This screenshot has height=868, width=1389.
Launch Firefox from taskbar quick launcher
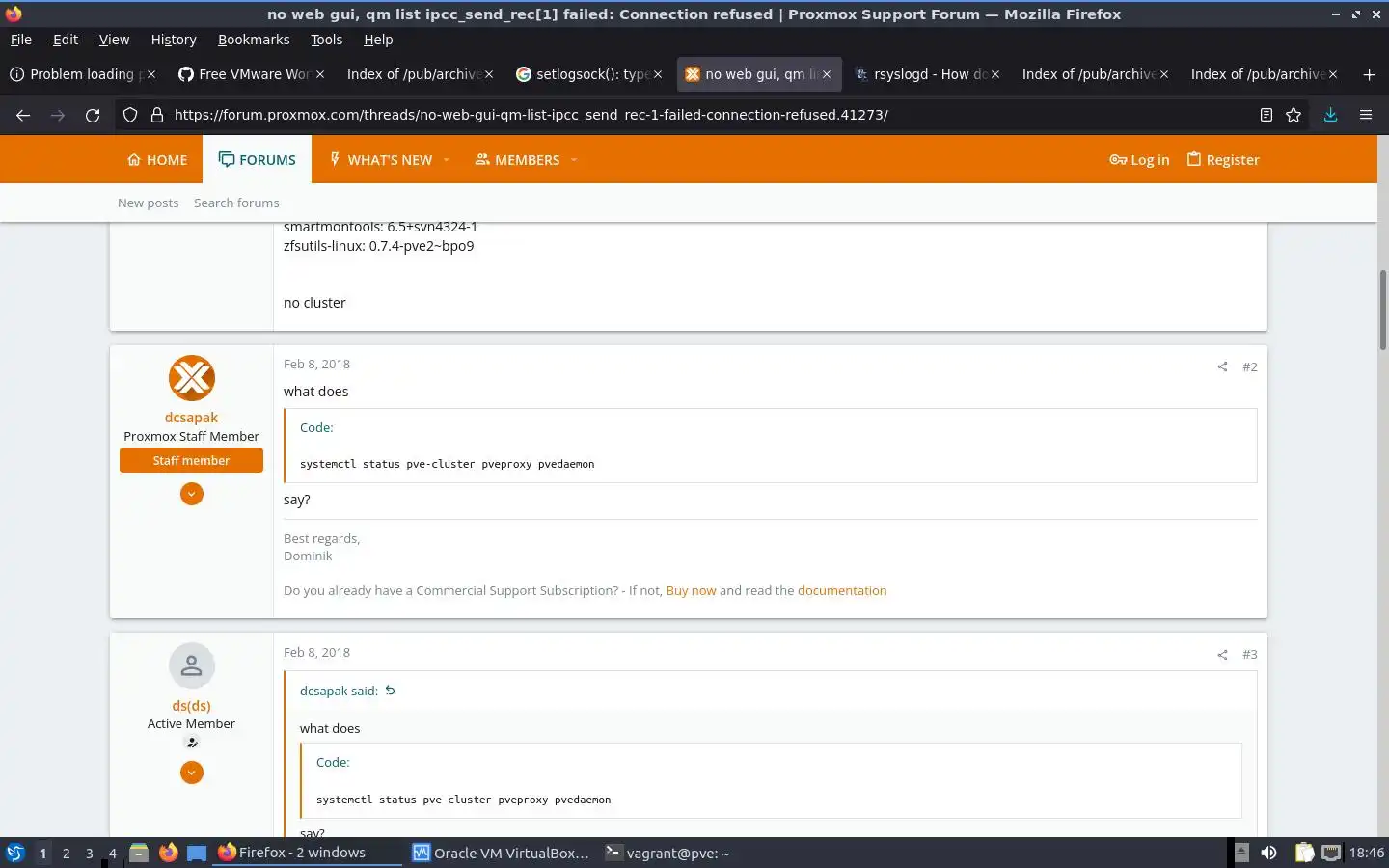[x=168, y=853]
